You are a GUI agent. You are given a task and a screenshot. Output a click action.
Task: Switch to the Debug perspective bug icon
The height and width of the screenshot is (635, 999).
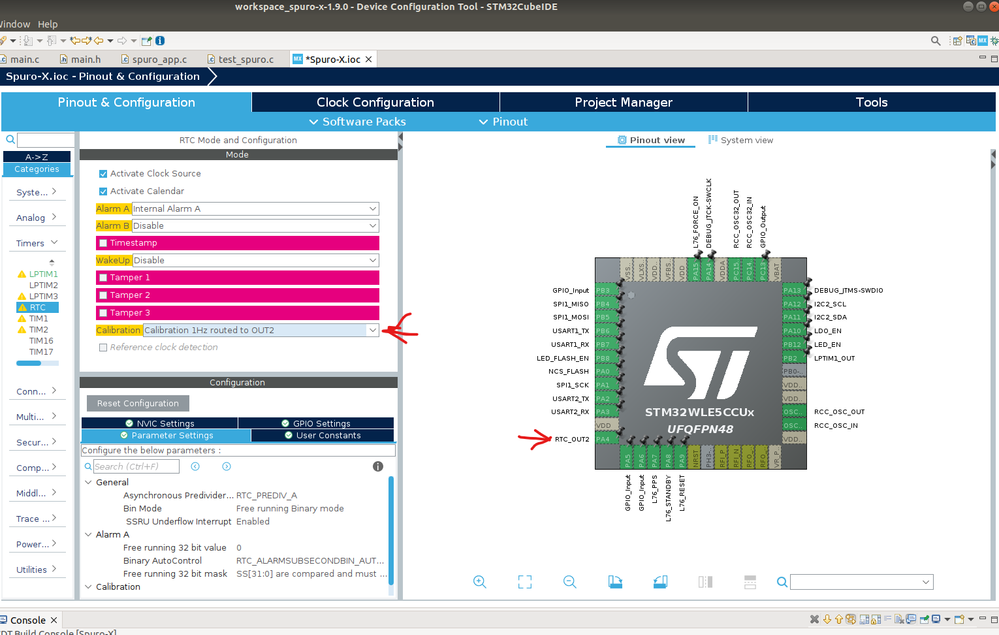coord(994,41)
